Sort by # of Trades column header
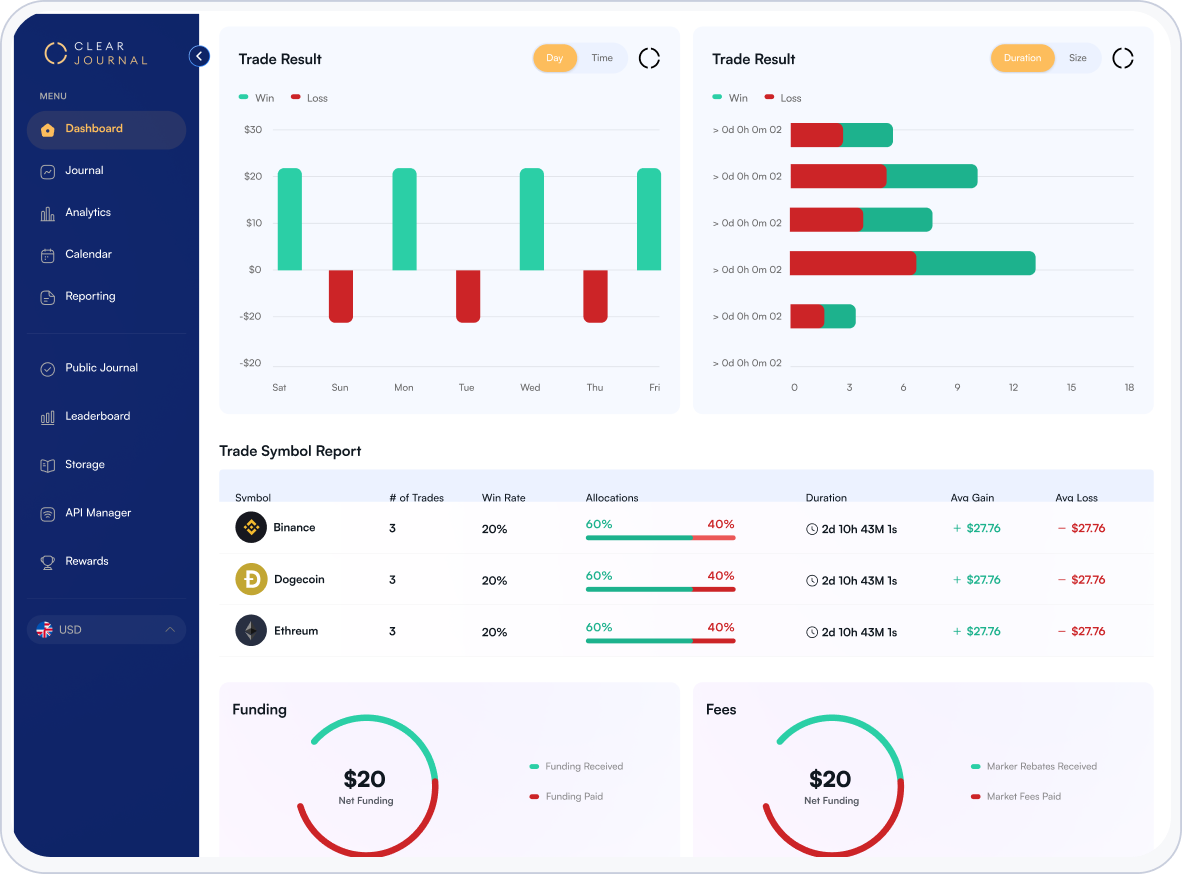 [x=416, y=498]
